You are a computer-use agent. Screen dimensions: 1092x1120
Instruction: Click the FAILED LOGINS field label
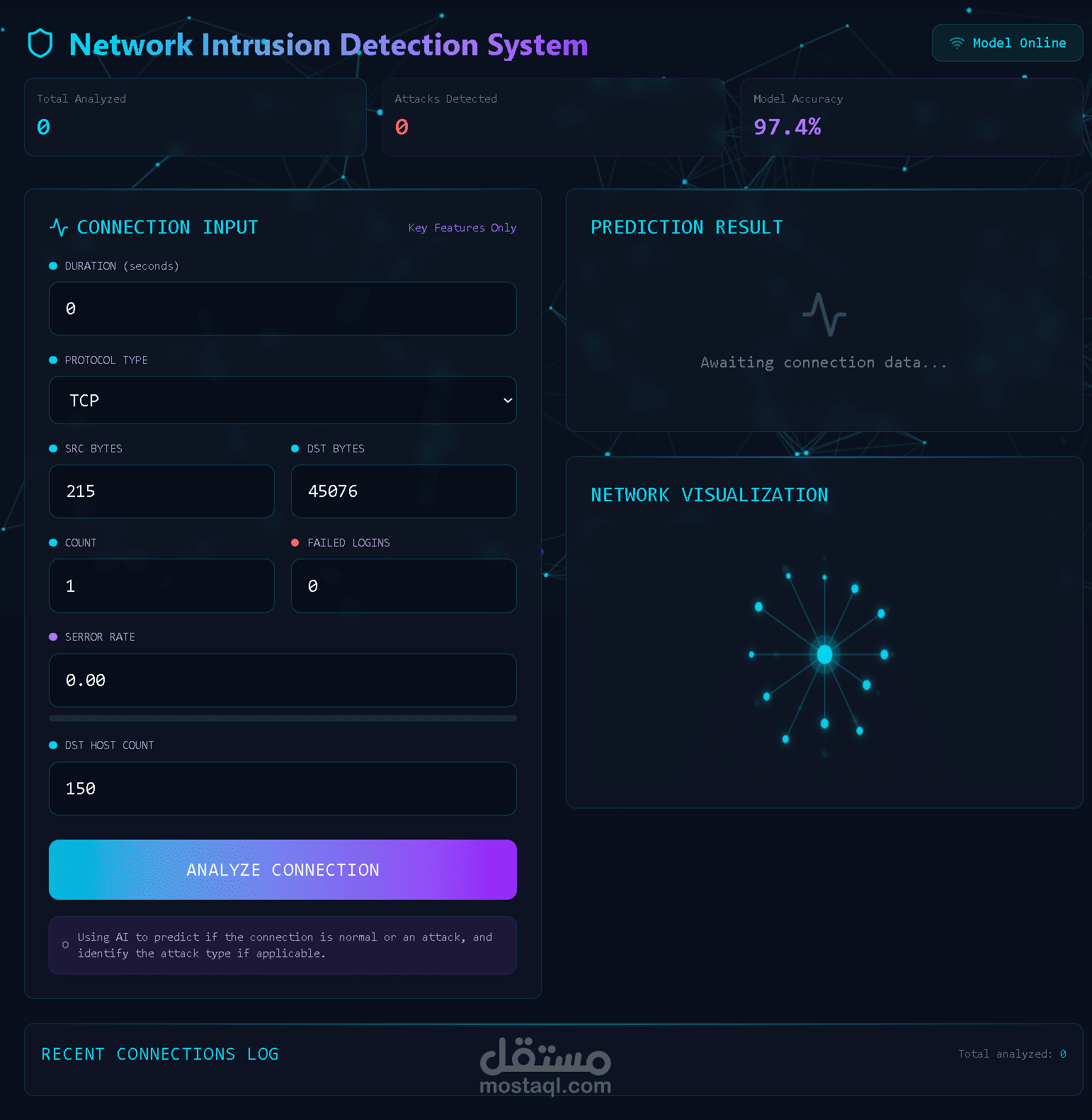click(348, 543)
